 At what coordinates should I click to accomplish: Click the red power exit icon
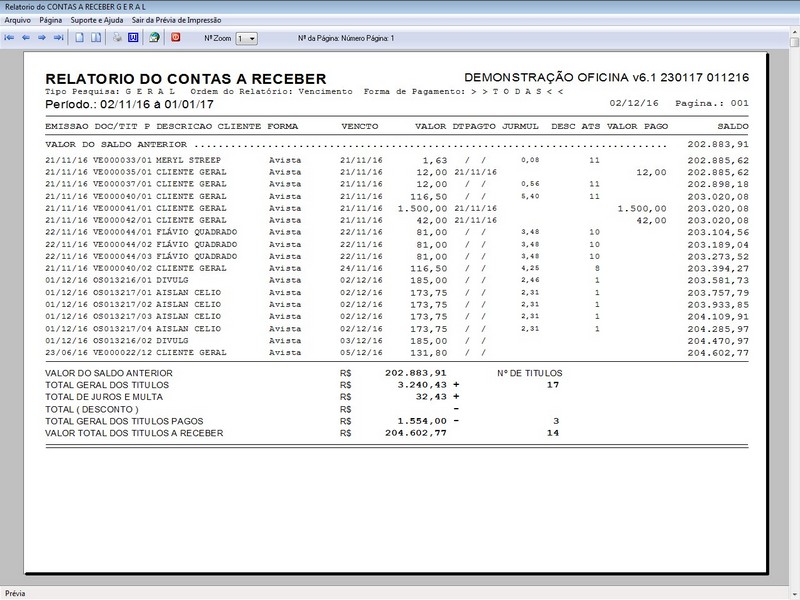176,37
